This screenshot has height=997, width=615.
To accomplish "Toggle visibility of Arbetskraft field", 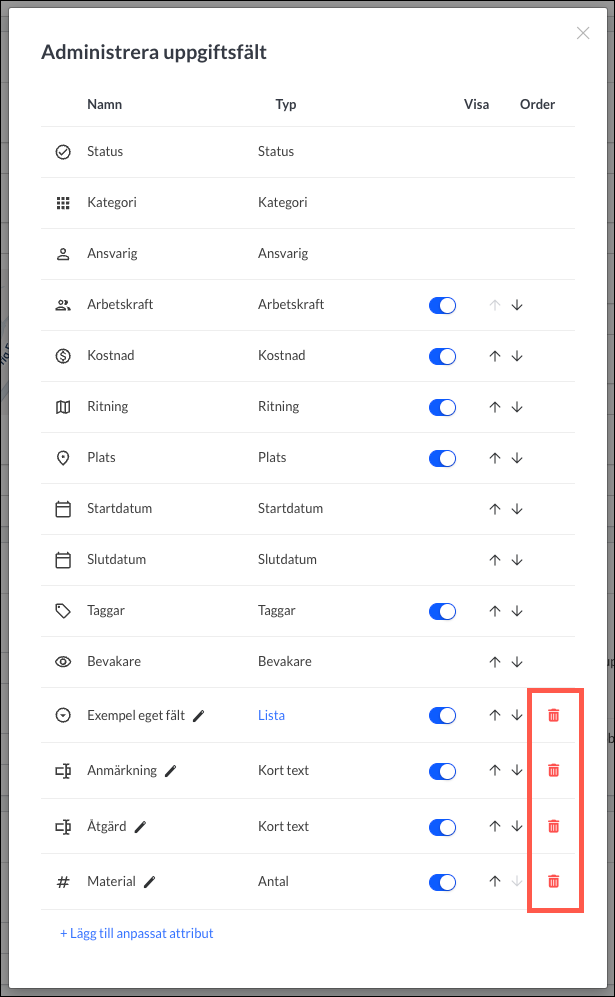I will pos(443,305).
